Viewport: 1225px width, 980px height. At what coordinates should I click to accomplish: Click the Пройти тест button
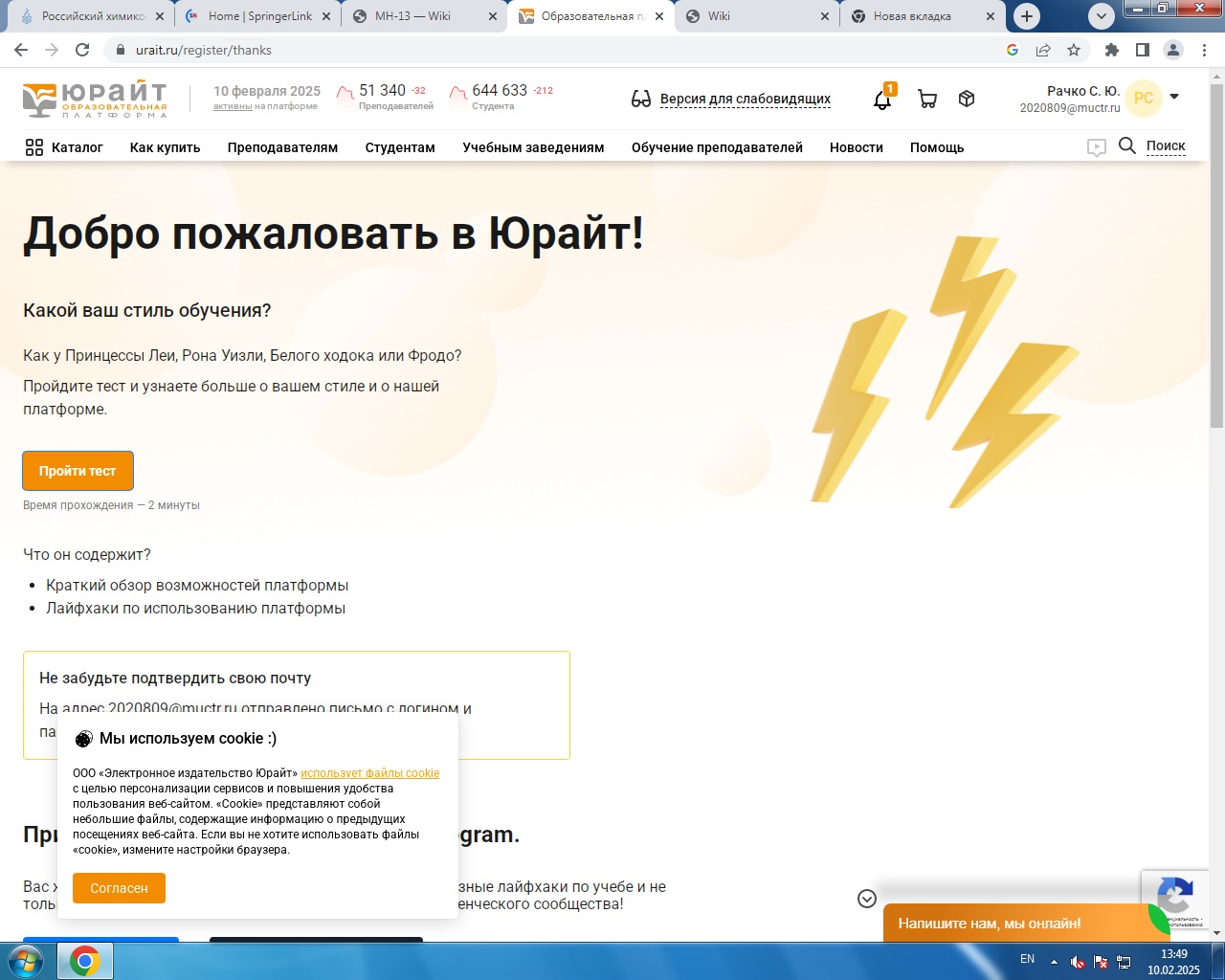tap(78, 471)
